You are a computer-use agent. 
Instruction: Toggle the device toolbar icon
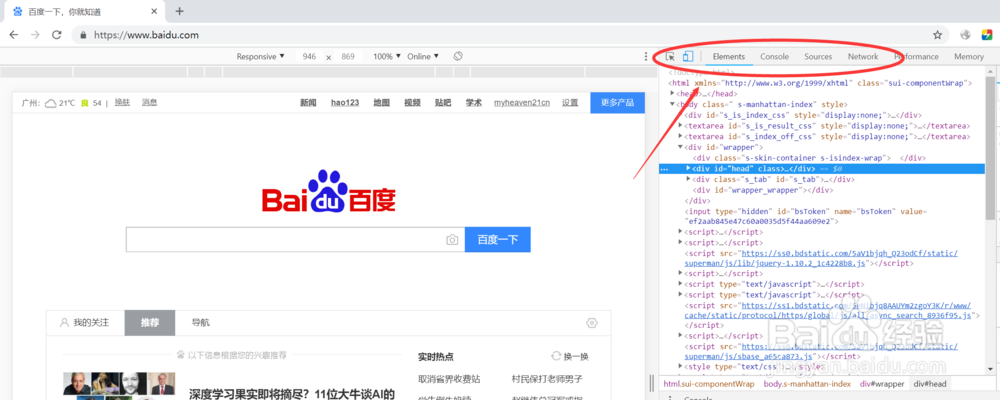[688, 57]
